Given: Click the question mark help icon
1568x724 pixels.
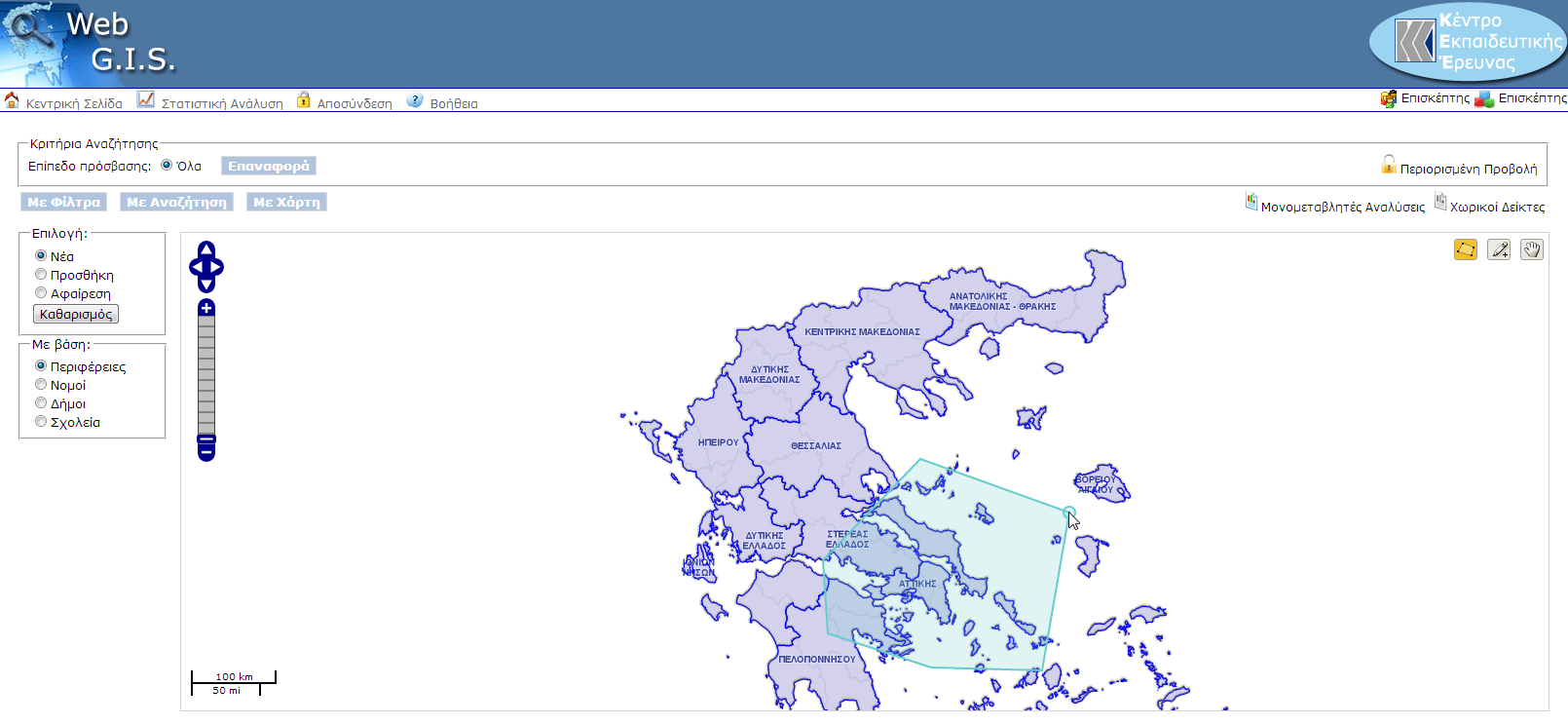Looking at the screenshot, I should coord(415,100).
